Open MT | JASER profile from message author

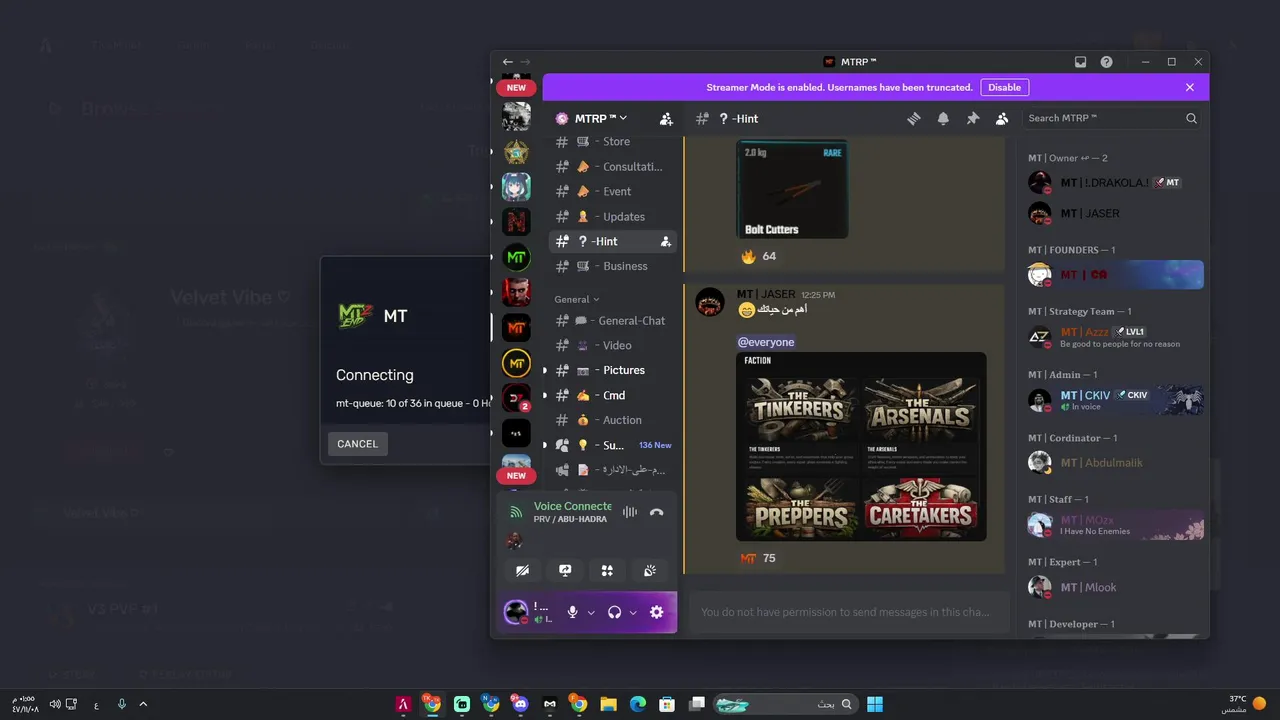pos(766,294)
